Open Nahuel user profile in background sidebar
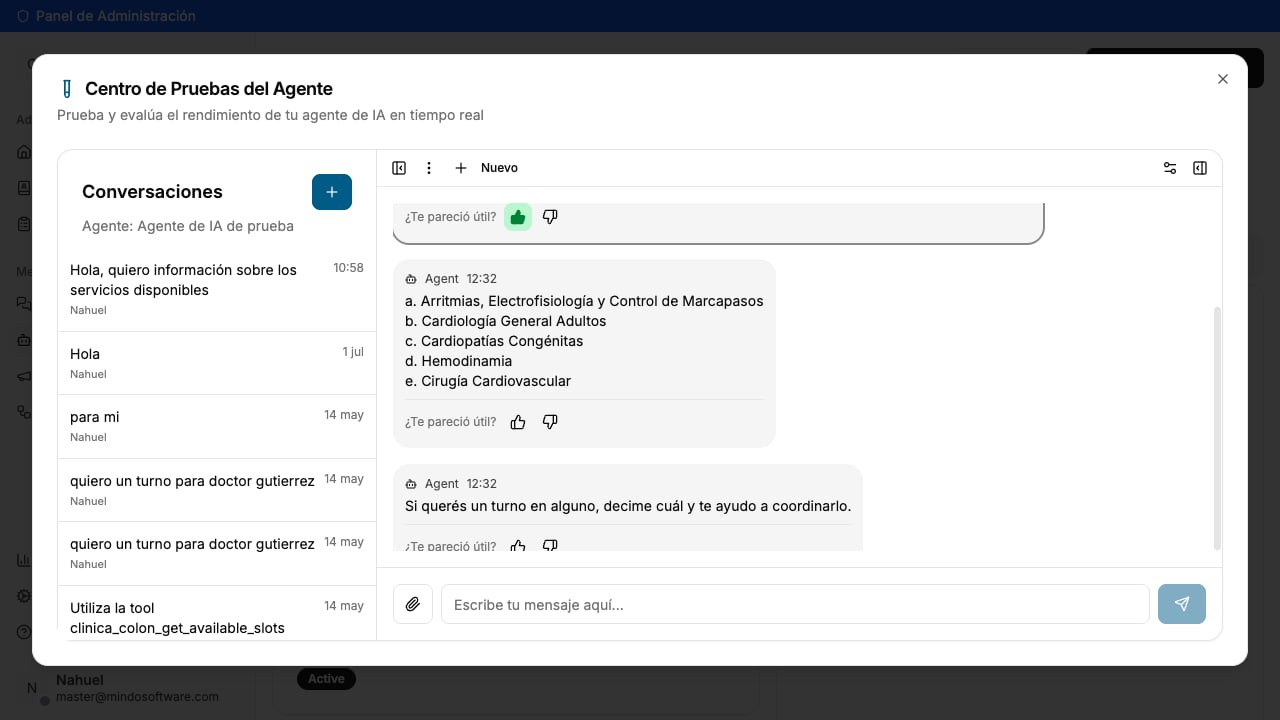1280x720 pixels. [127, 688]
